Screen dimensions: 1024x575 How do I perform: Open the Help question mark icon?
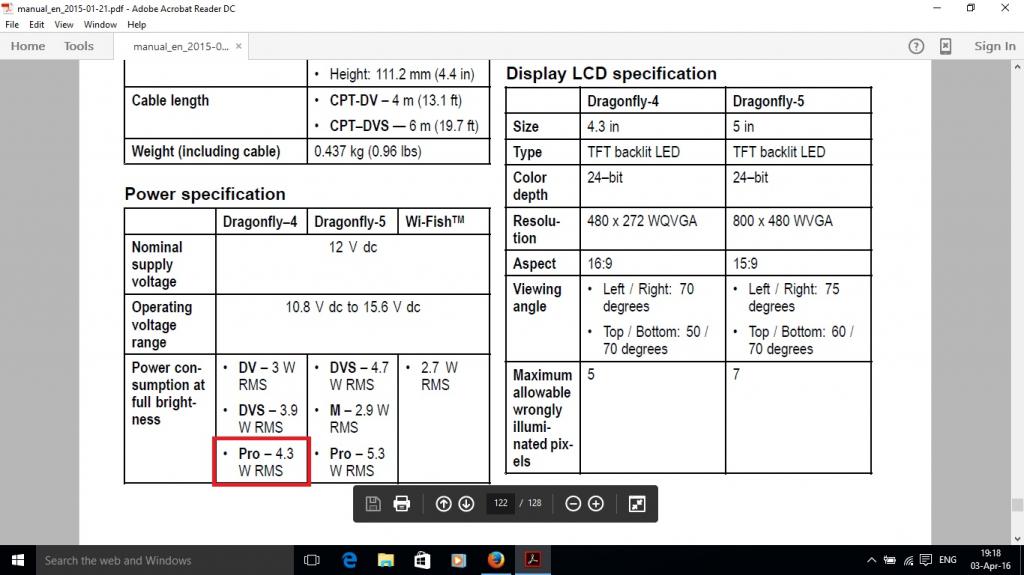(x=916, y=46)
